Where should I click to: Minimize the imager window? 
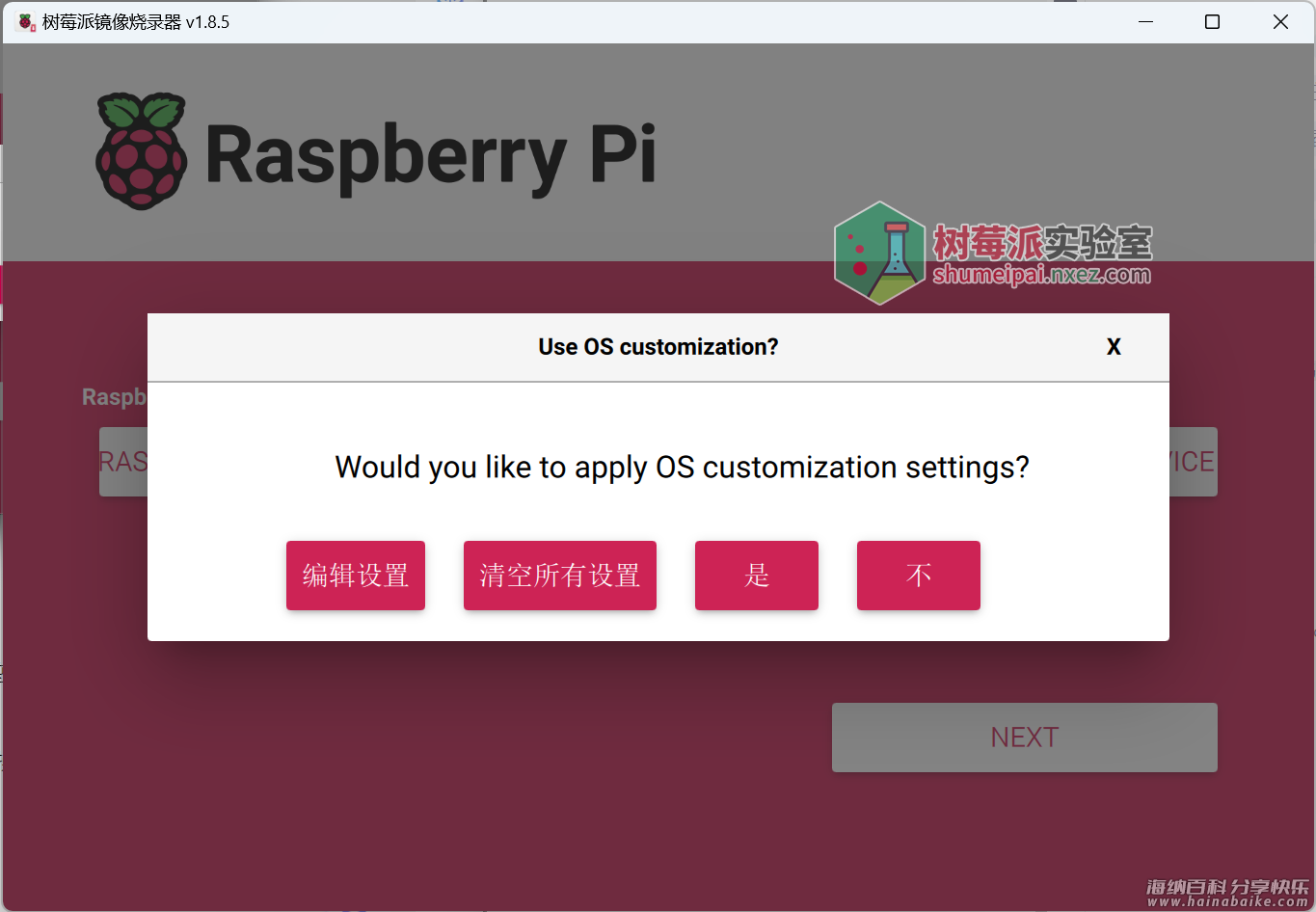[1145, 21]
